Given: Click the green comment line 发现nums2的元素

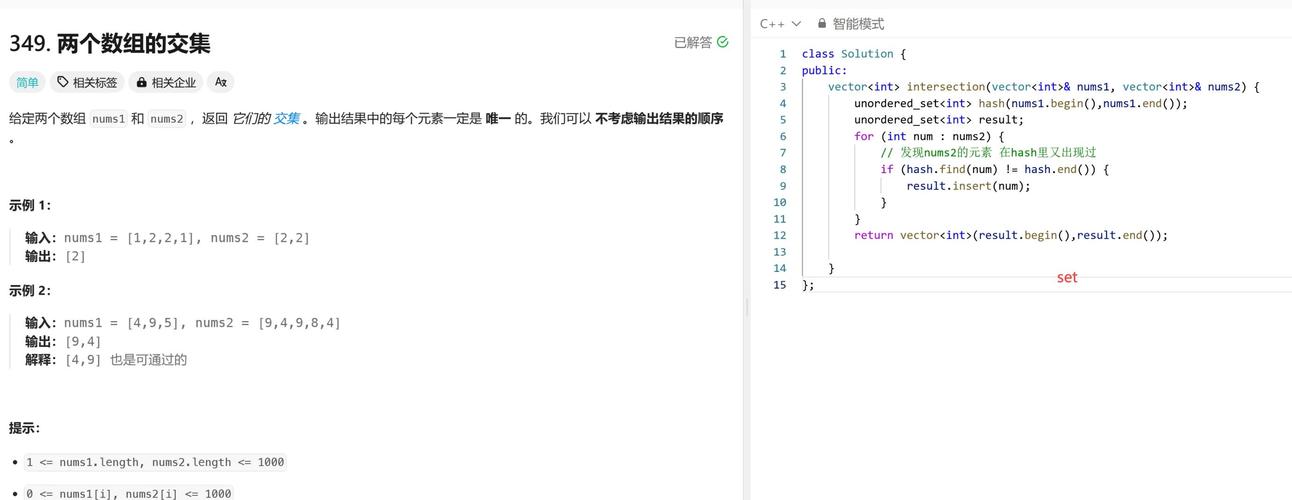Looking at the screenshot, I should click(988, 153).
